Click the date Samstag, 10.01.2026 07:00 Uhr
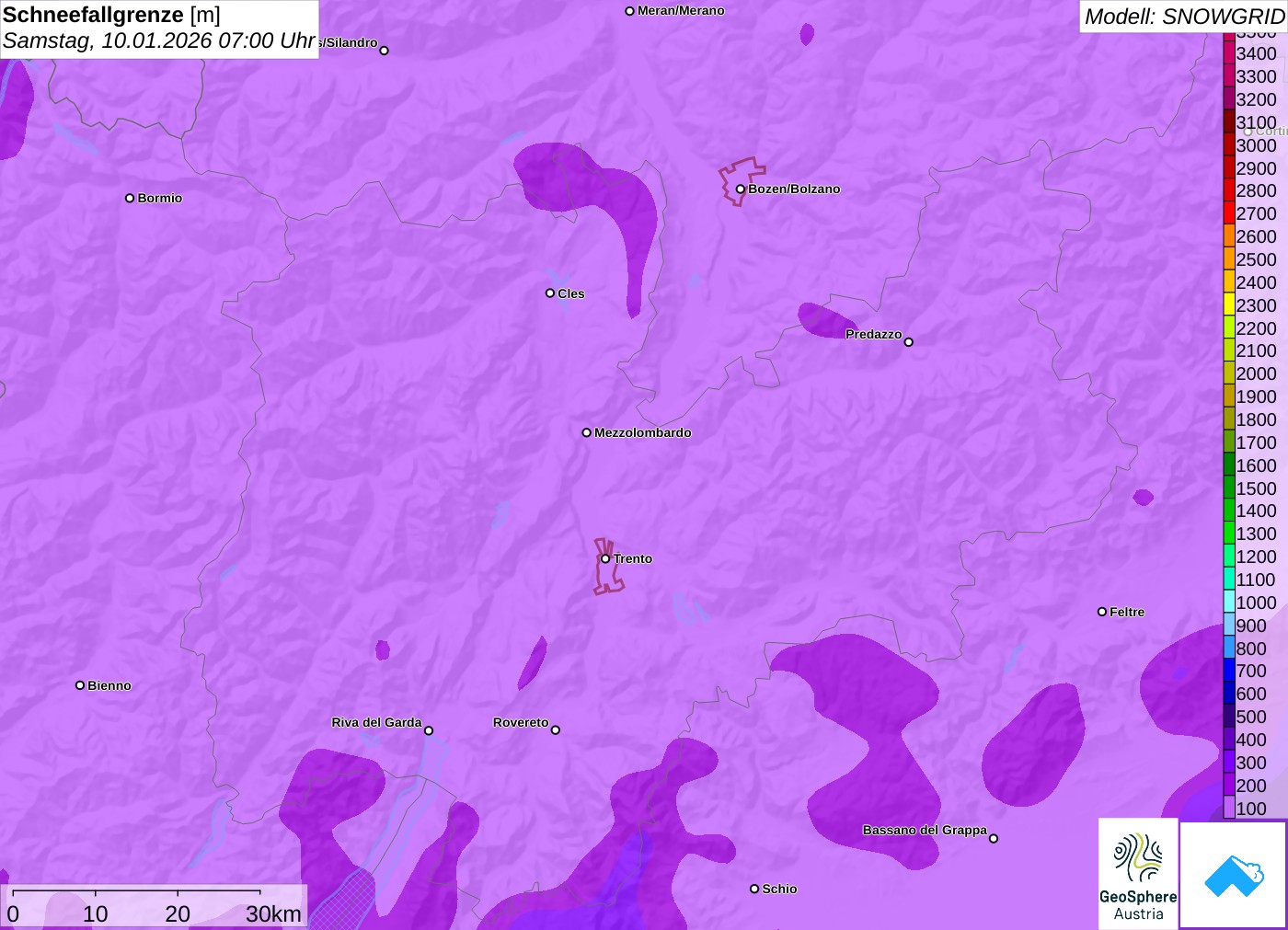The width and height of the screenshot is (1288, 930). pos(159,41)
